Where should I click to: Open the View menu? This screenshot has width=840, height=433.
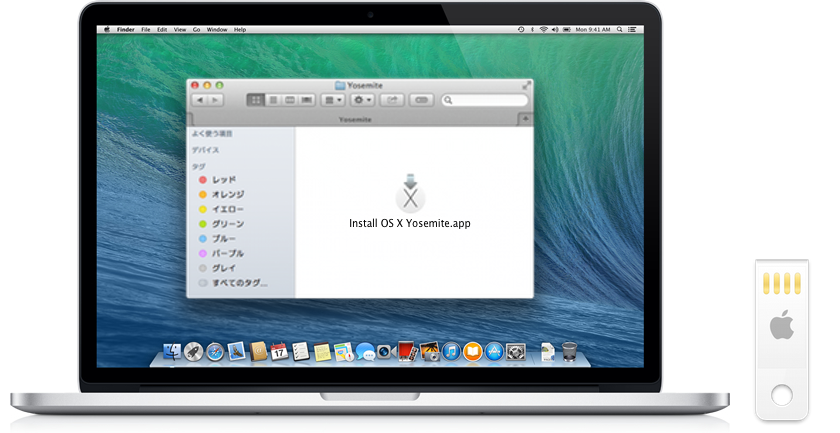[x=180, y=30]
